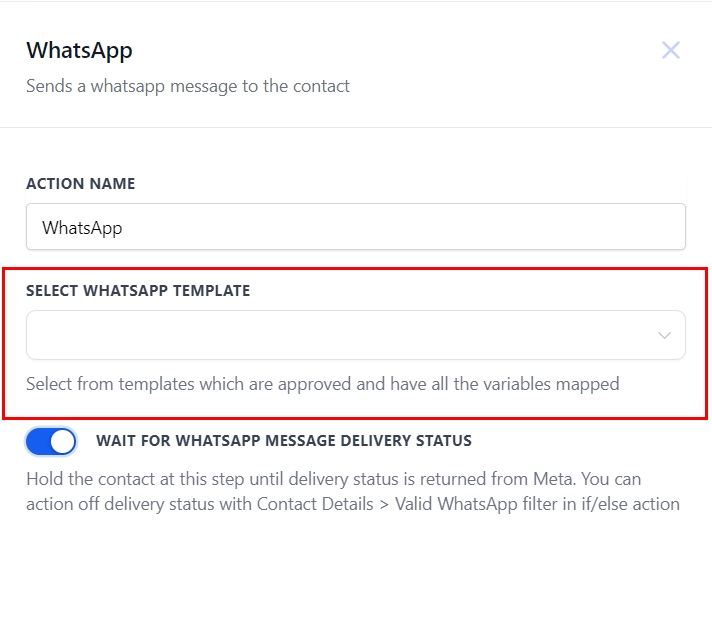
Task: Click the toggle knob for delivery status
Action: pyautogui.click(x=62, y=441)
